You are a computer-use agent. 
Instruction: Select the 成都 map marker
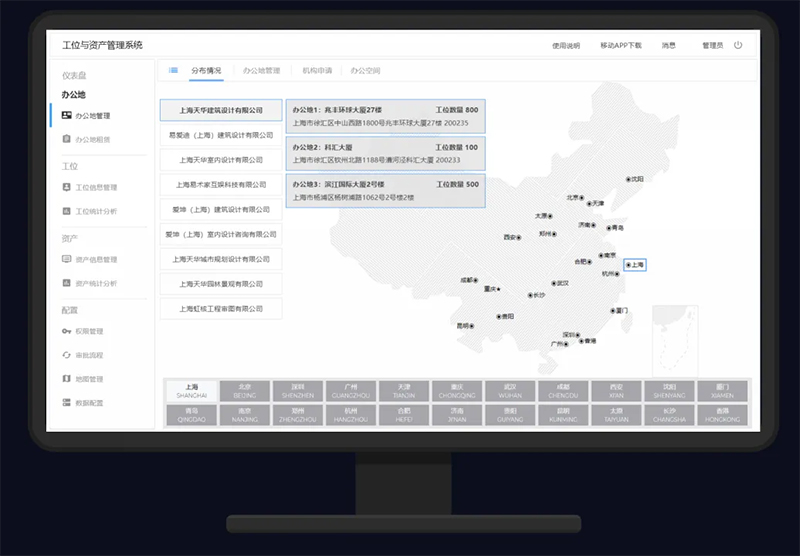point(469,280)
